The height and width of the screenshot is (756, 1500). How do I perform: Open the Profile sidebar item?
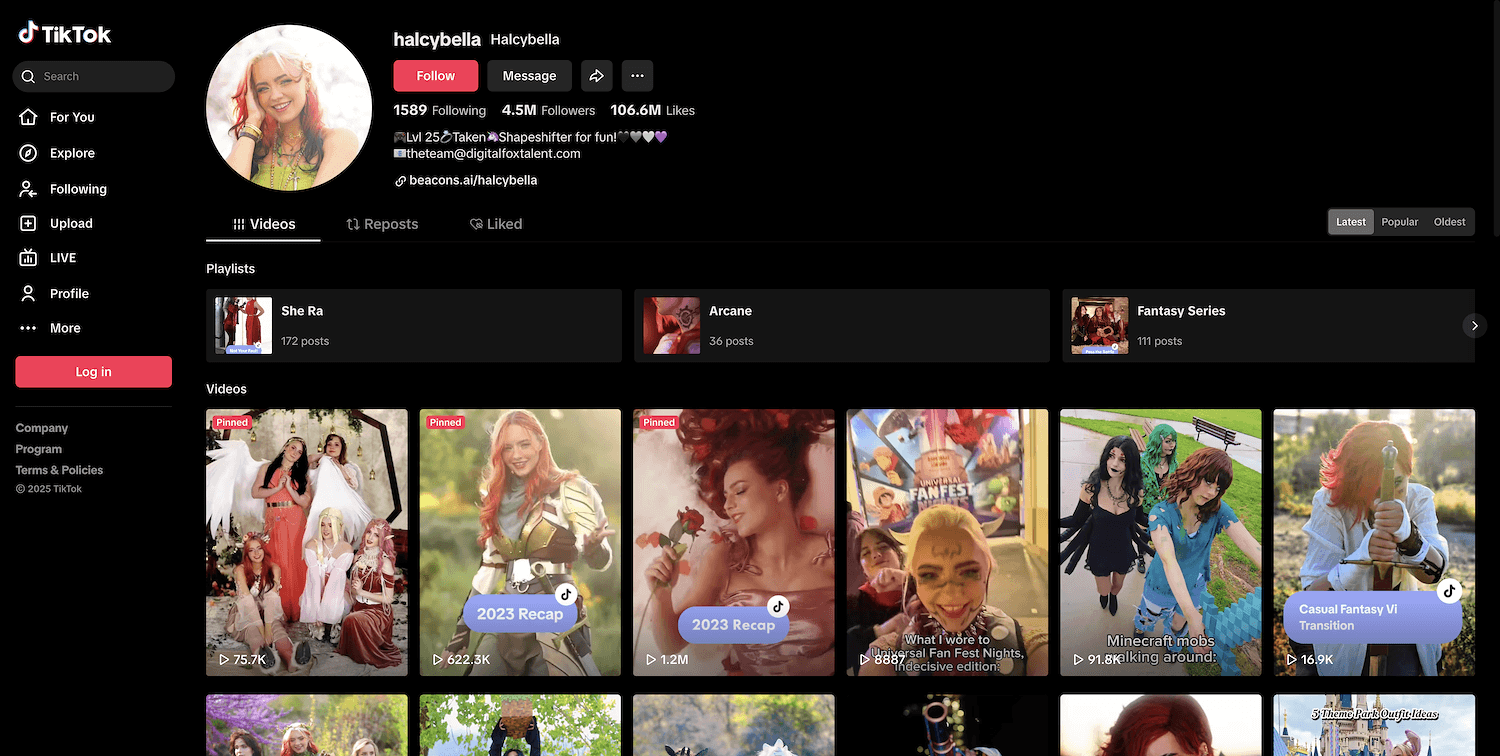pos(69,293)
